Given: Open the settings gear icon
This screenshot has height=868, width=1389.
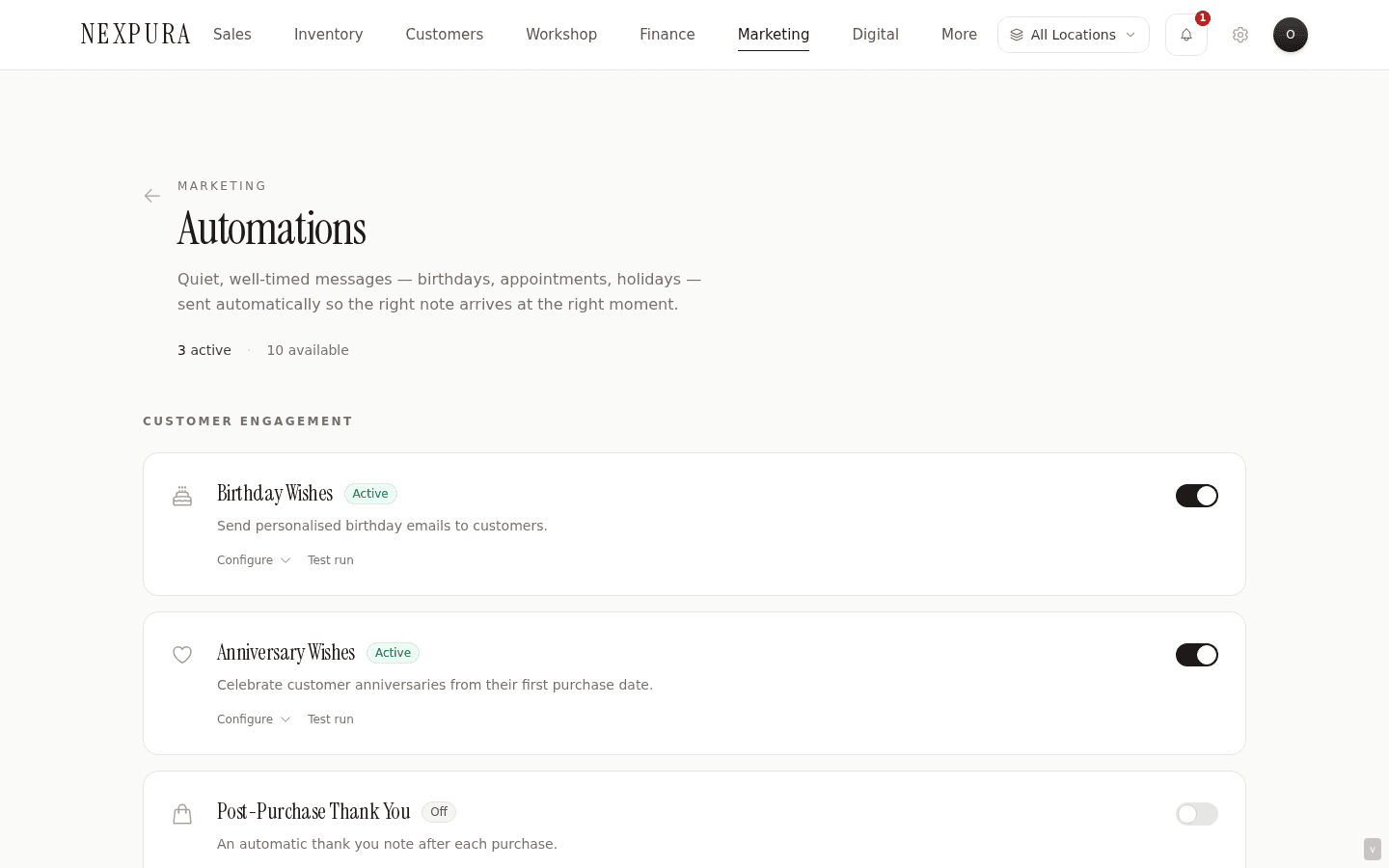Looking at the screenshot, I should click(1240, 35).
